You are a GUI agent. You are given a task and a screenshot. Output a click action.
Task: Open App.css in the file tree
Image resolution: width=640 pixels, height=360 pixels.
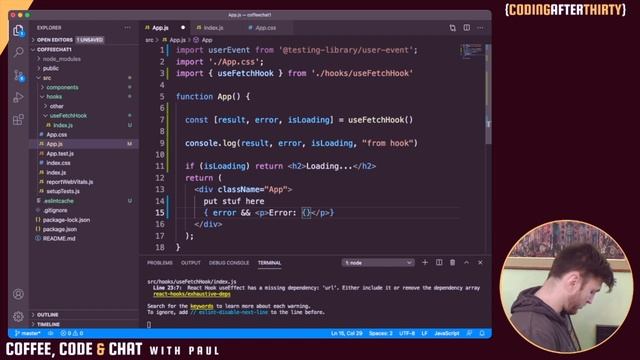(x=56, y=135)
